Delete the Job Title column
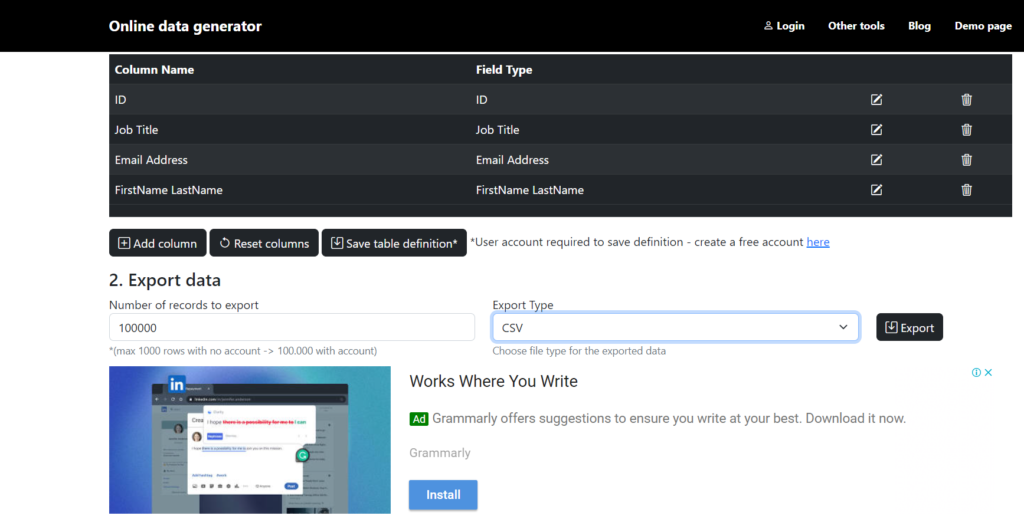 click(966, 130)
